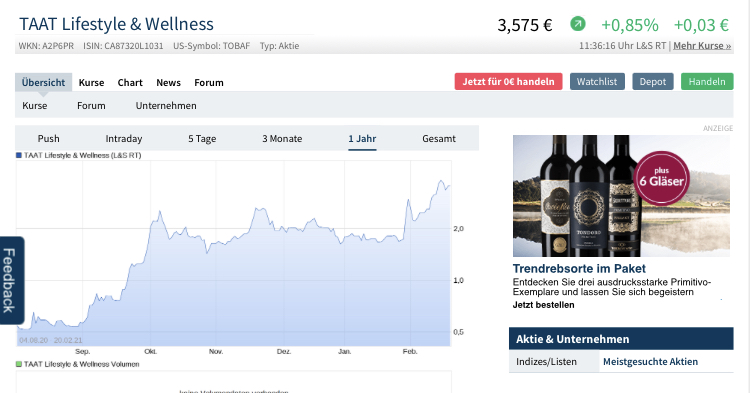Show the Gesamt chart range

tap(439, 139)
